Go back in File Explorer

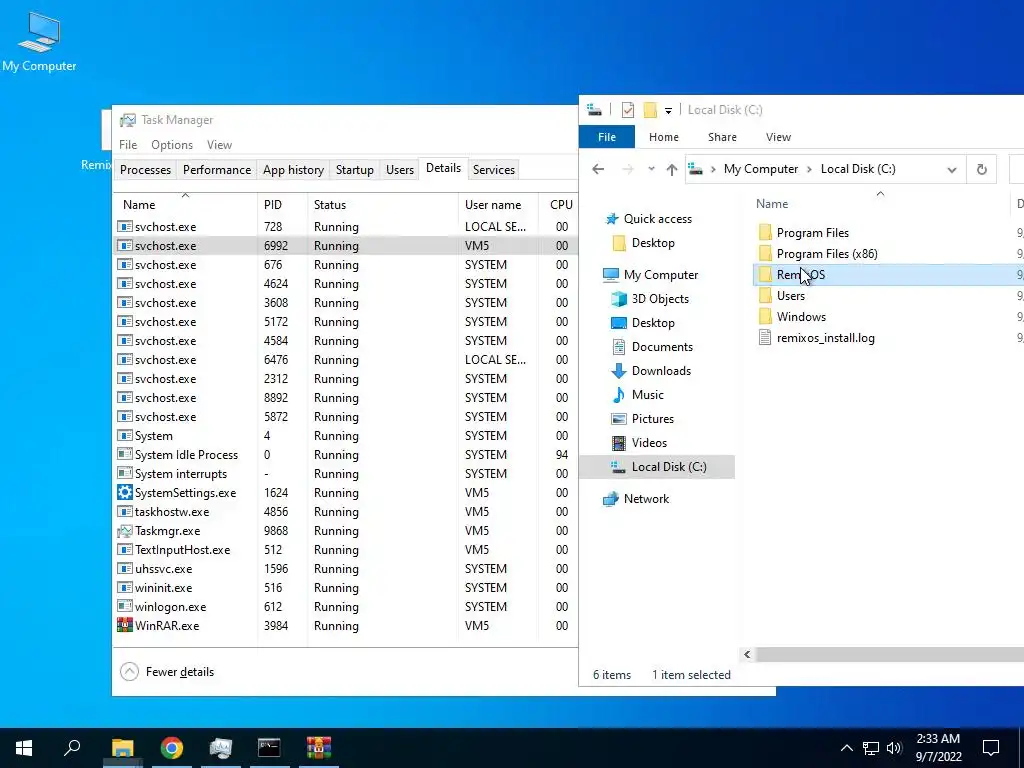point(598,169)
